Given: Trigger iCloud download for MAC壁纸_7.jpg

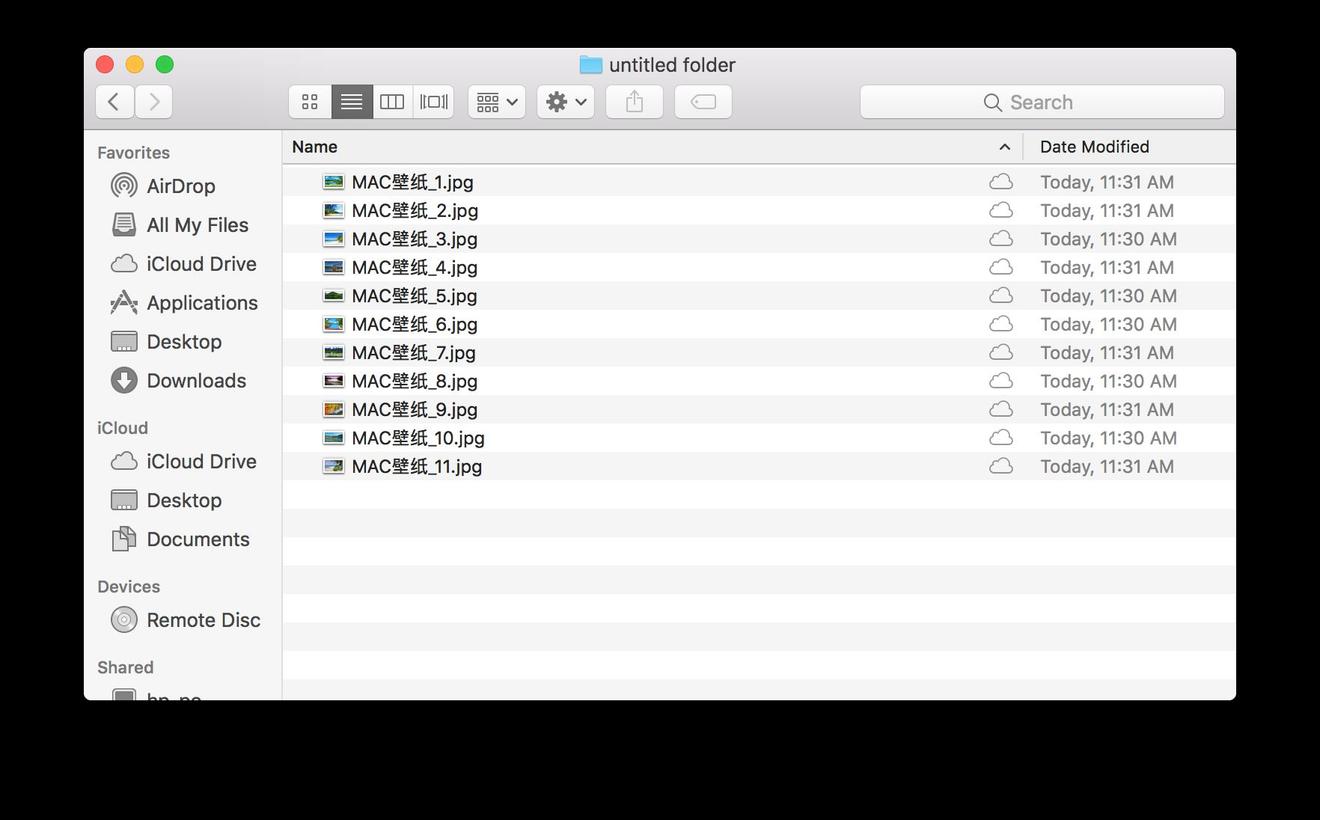Looking at the screenshot, I should [x=1000, y=353].
